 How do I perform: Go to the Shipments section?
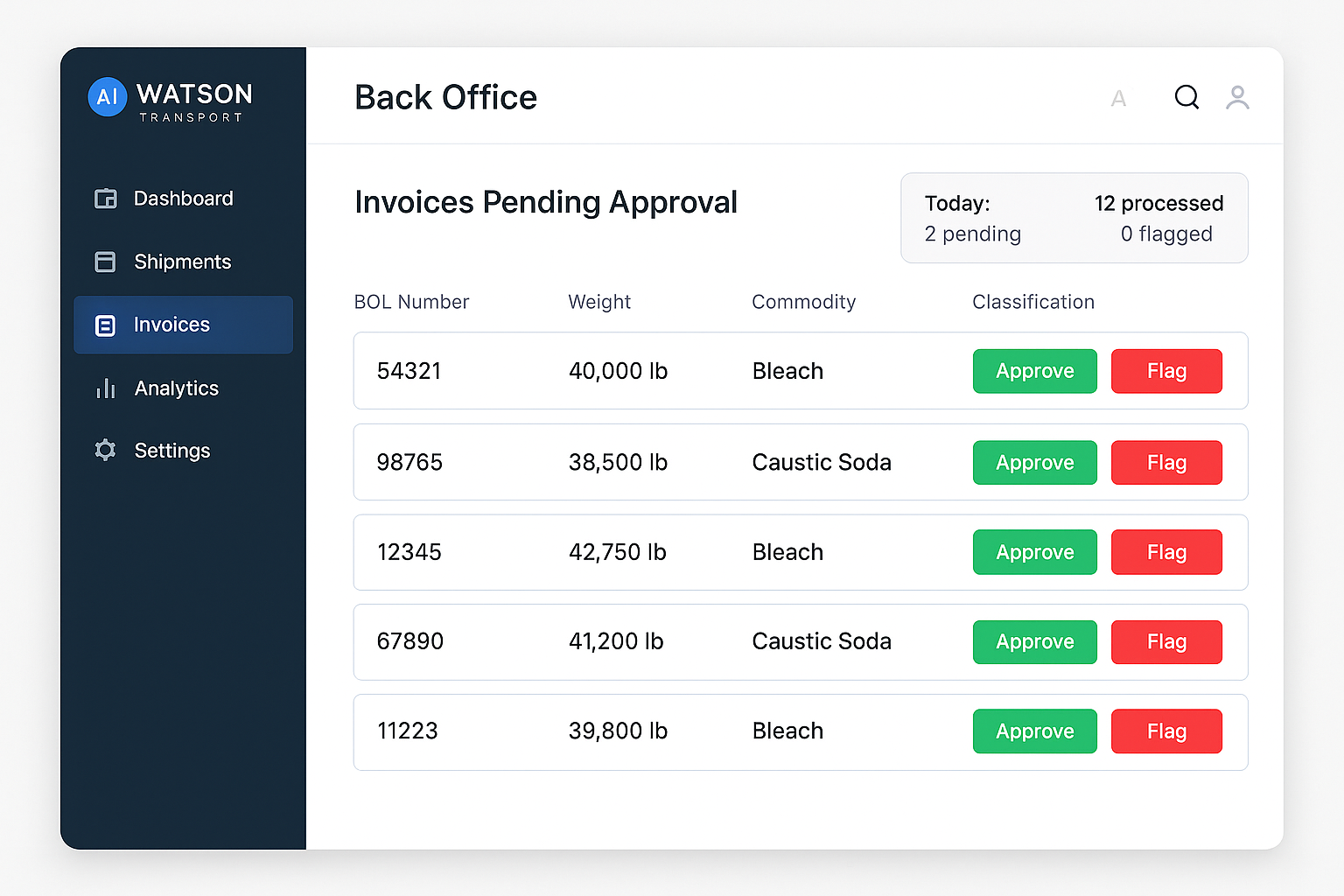click(x=182, y=262)
